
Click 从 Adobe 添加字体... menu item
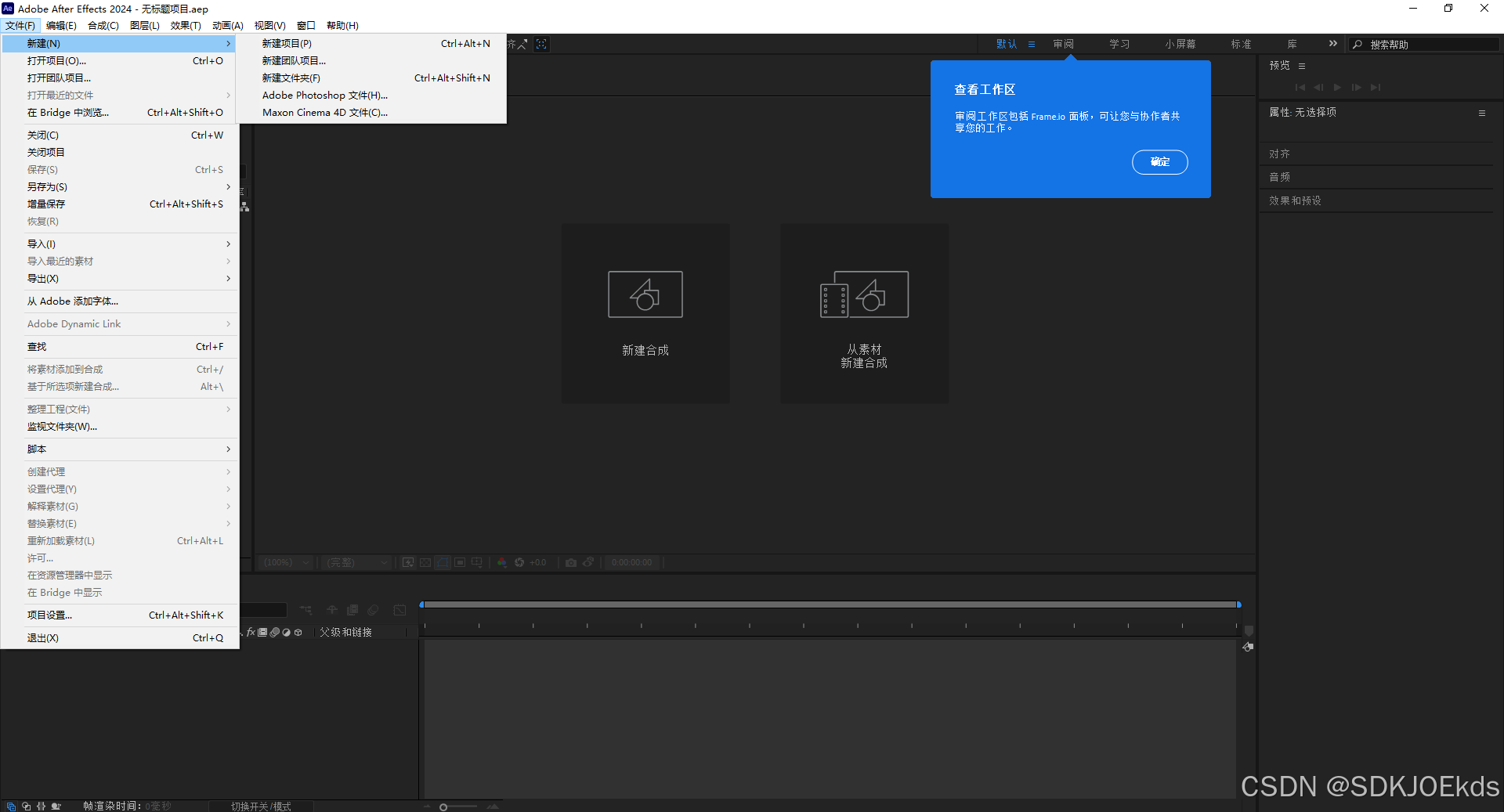tap(120, 301)
